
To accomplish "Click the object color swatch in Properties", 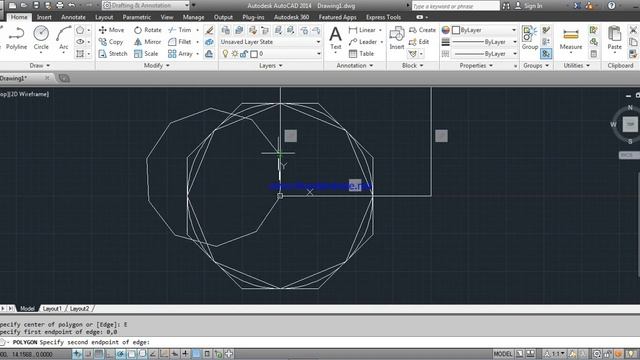I will pos(457,30).
